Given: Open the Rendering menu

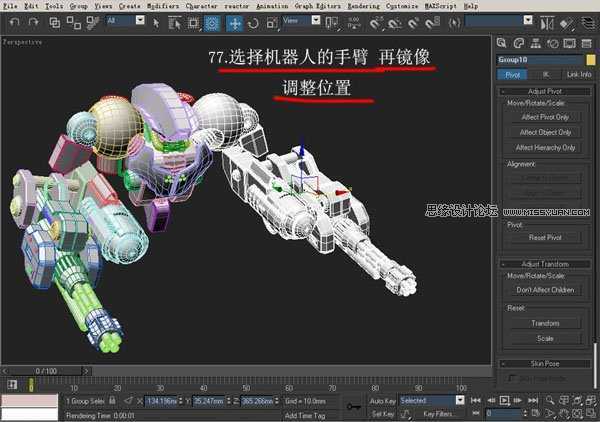Looking at the screenshot, I should click(364, 6).
